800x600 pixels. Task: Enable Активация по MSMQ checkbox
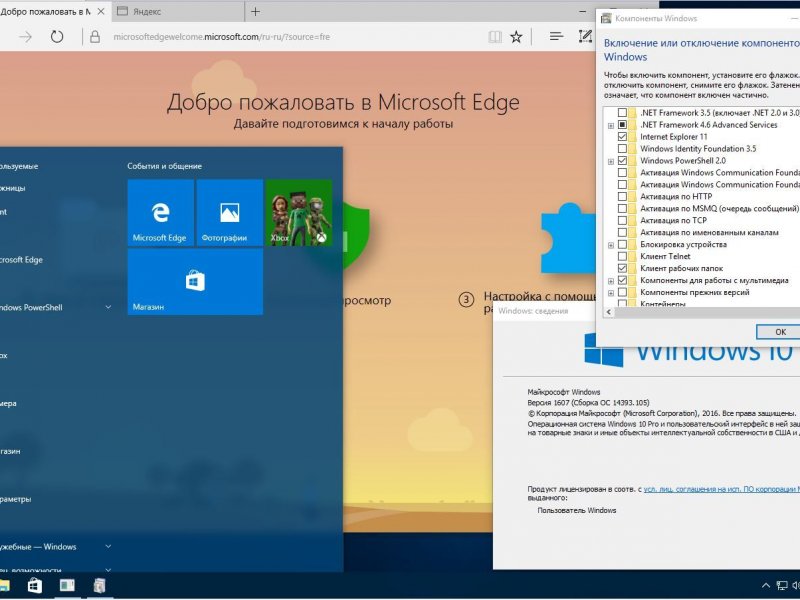pos(622,208)
